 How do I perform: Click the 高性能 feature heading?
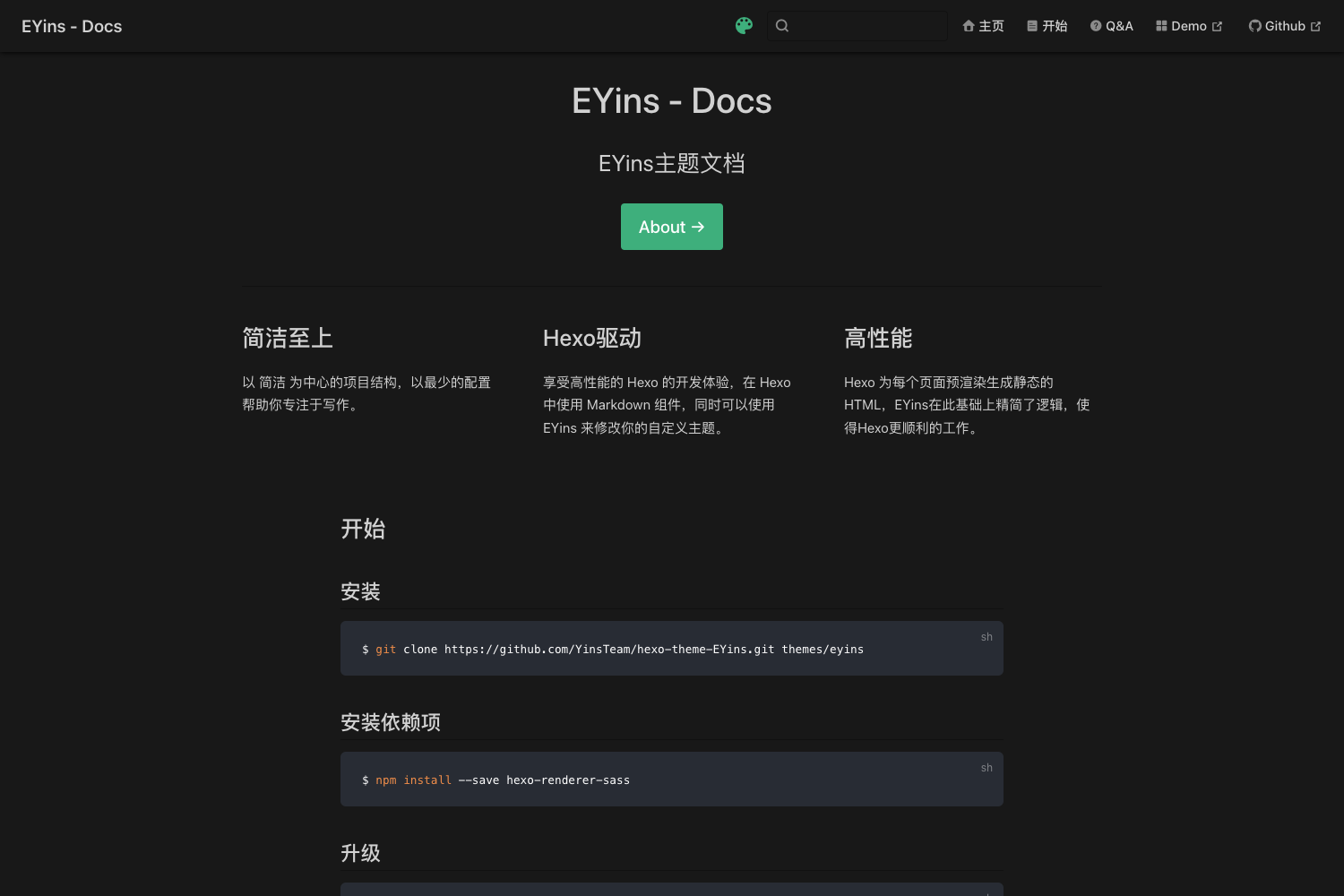878,338
